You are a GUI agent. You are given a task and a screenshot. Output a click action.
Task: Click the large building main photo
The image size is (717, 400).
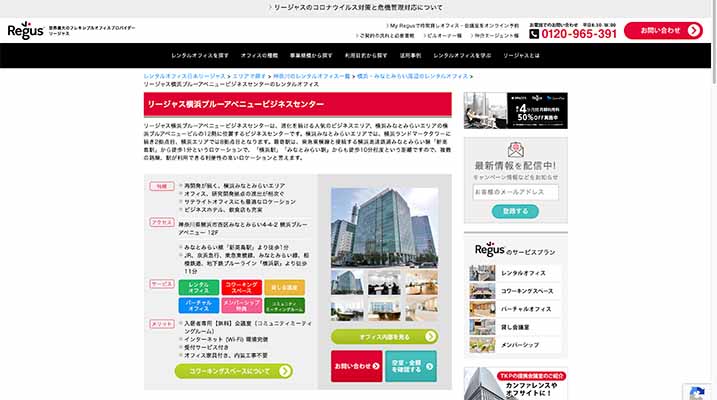(x=384, y=227)
